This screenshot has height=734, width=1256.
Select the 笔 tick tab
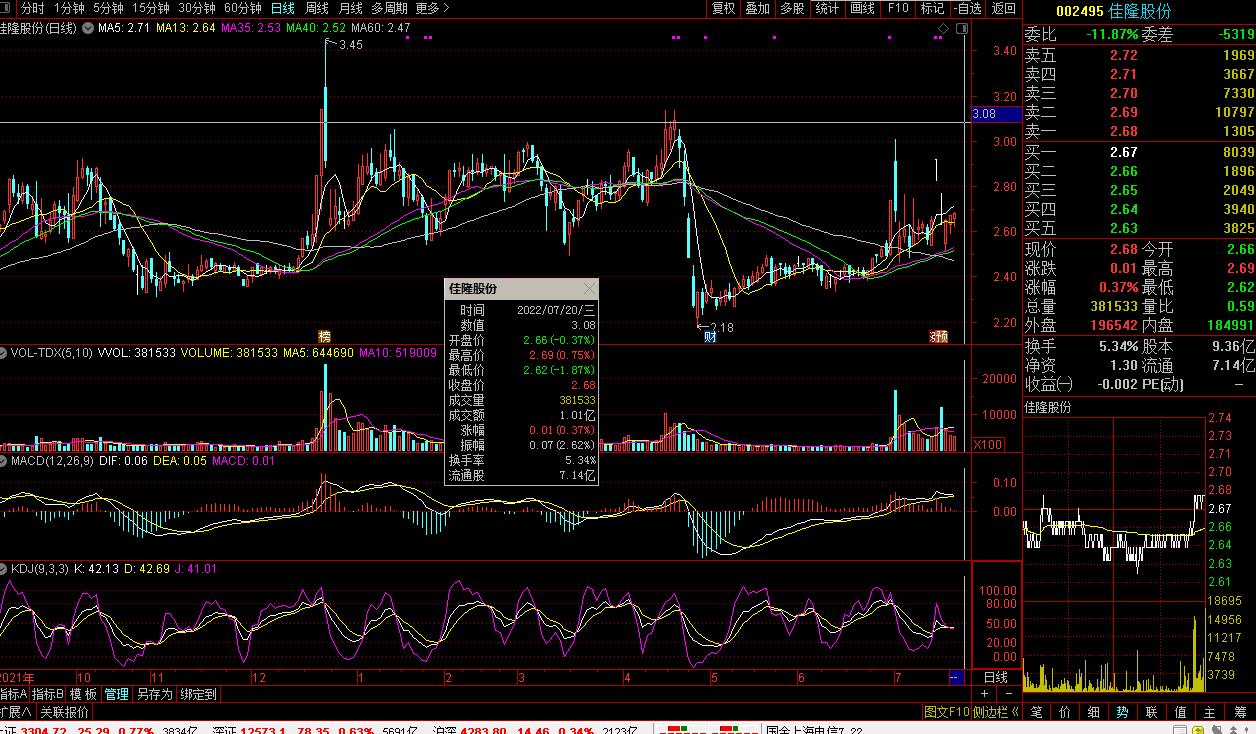pos(1037,712)
